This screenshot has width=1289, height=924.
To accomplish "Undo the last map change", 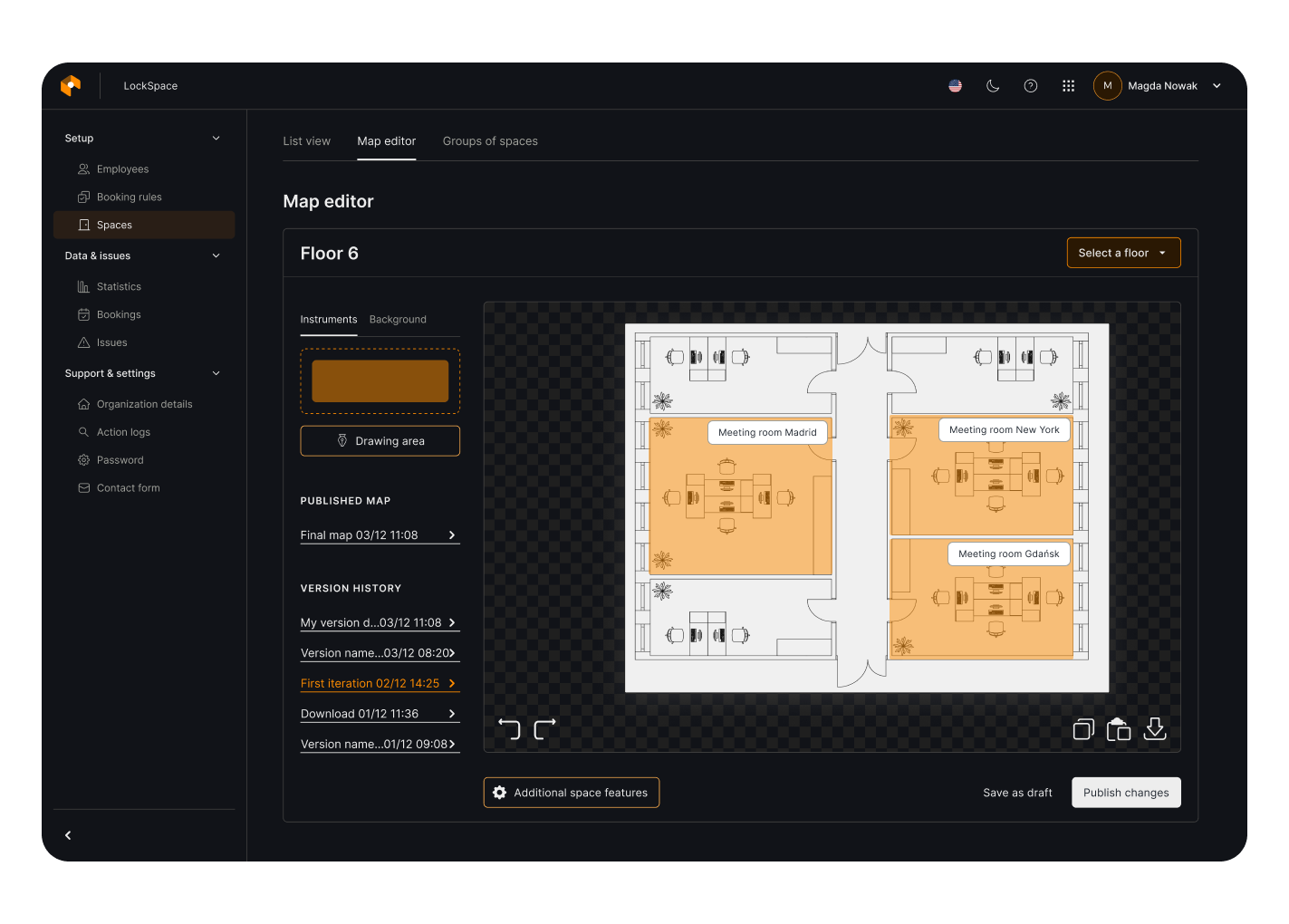I will click(509, 729).
